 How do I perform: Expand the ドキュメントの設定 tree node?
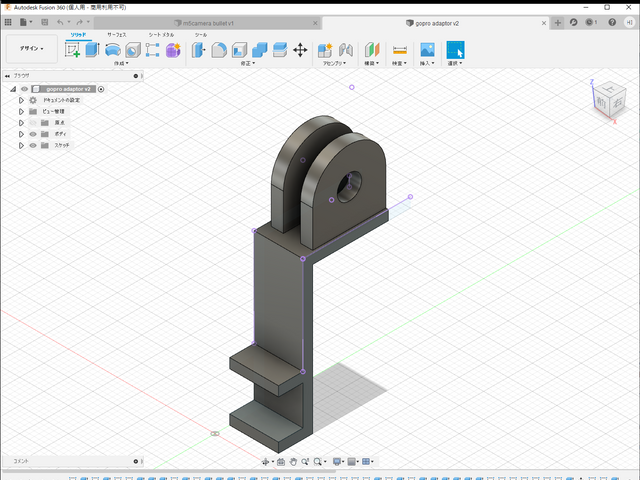click(21, 100)
